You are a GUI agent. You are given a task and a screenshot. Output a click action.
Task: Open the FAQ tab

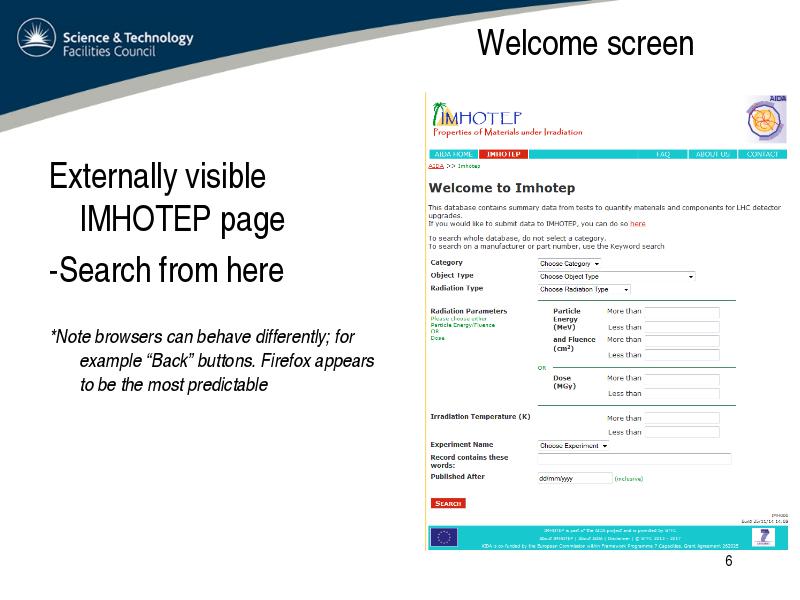tap(663, 154)
